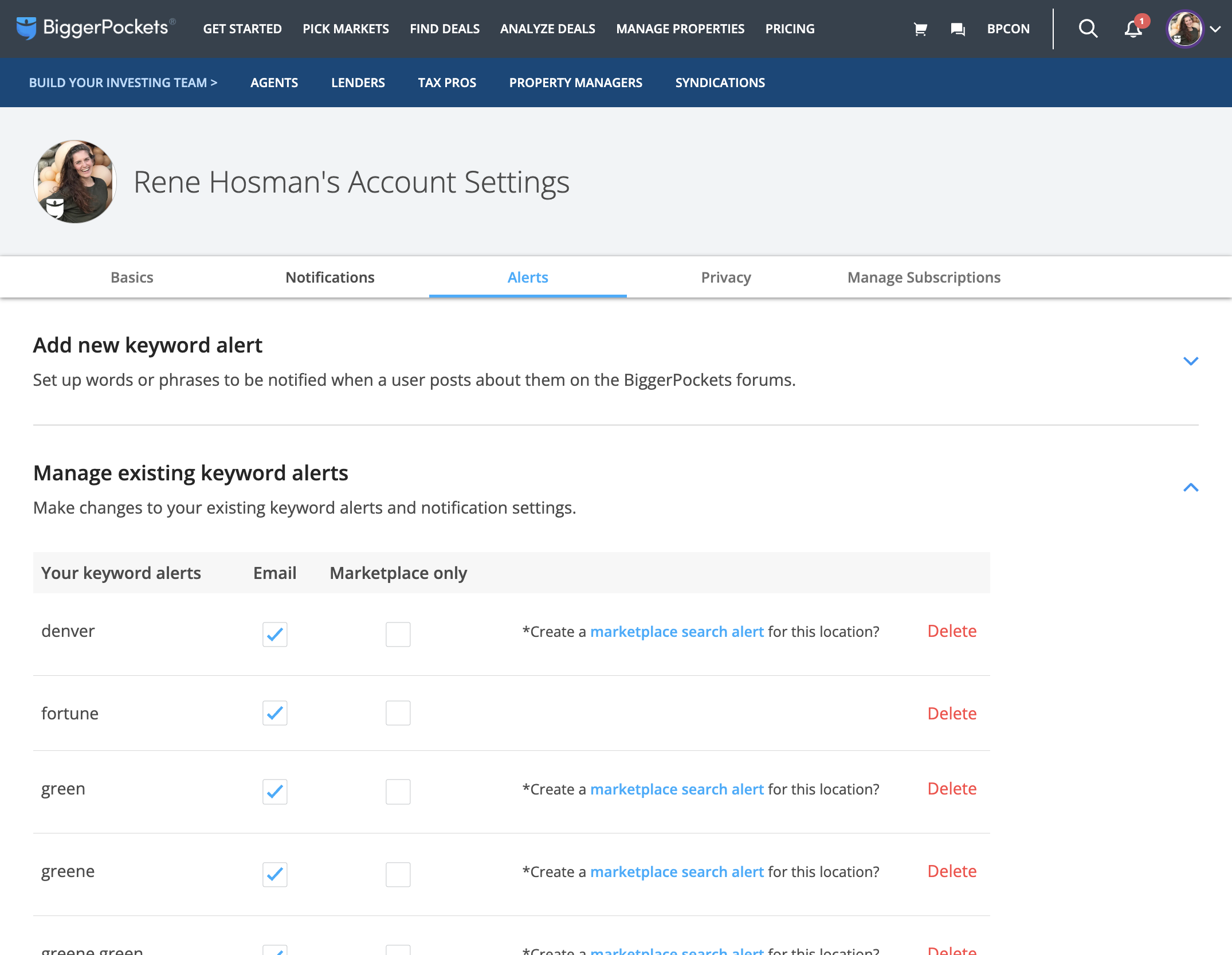
Task: Delete the green keyword alert
Action: [x=952, y=789]
